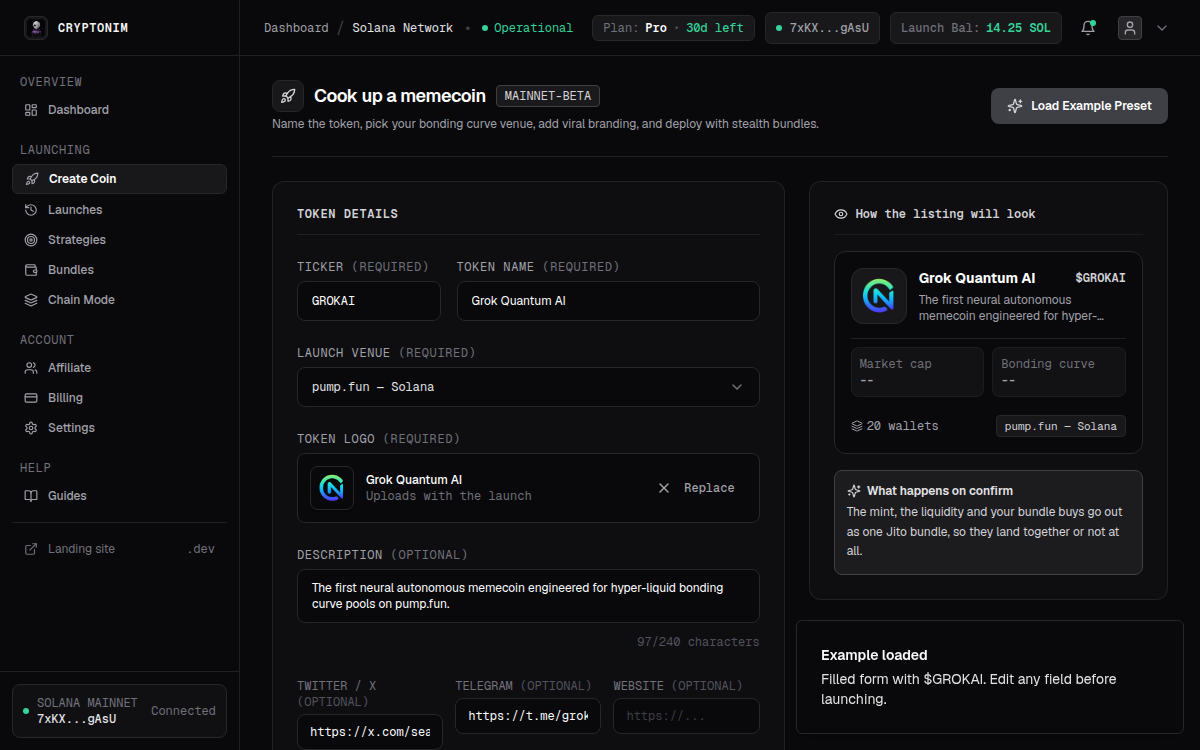Click the Settings gear icon
1200x750 pixels.
[31, 428]
